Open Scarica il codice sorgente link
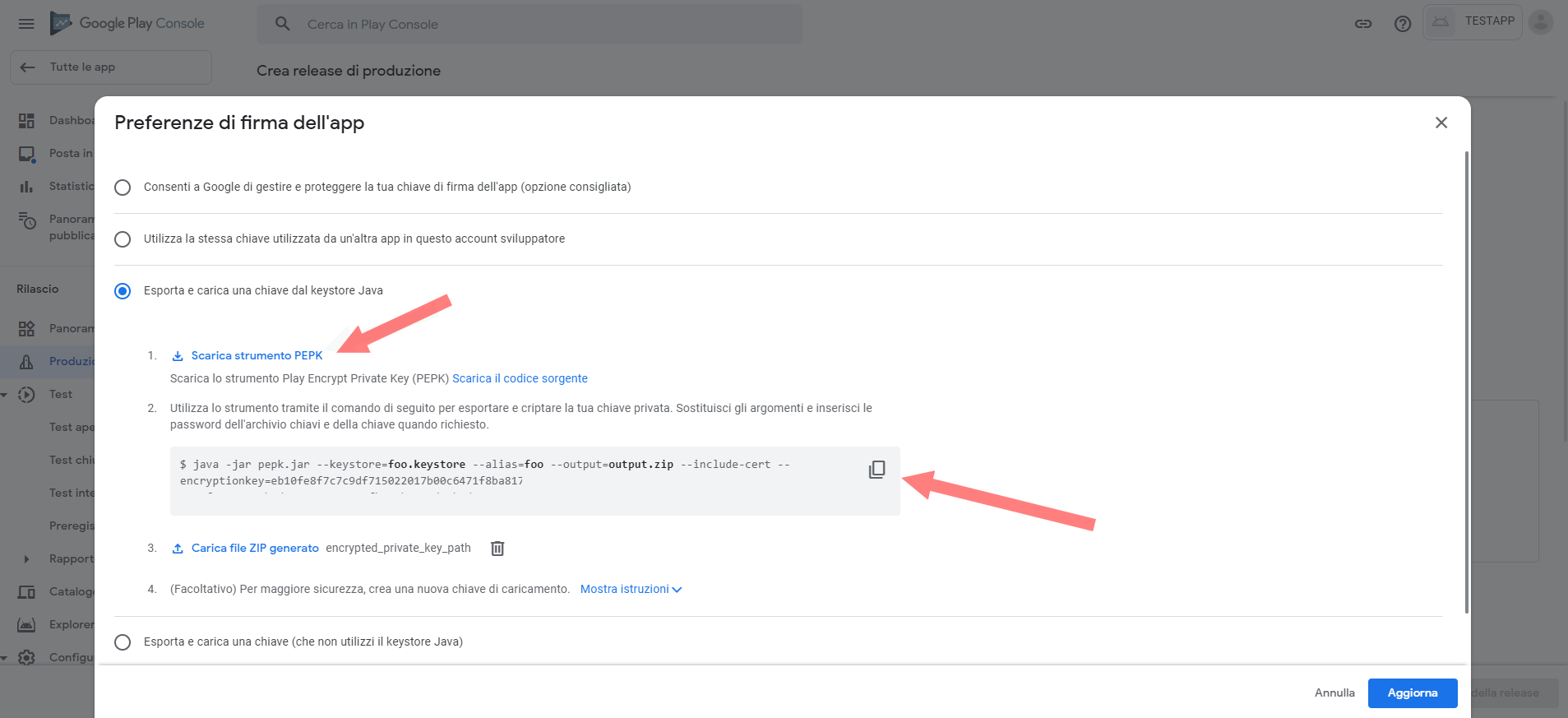The height and width of the screenshot is (718, 1568). click(x=520, y=378)
